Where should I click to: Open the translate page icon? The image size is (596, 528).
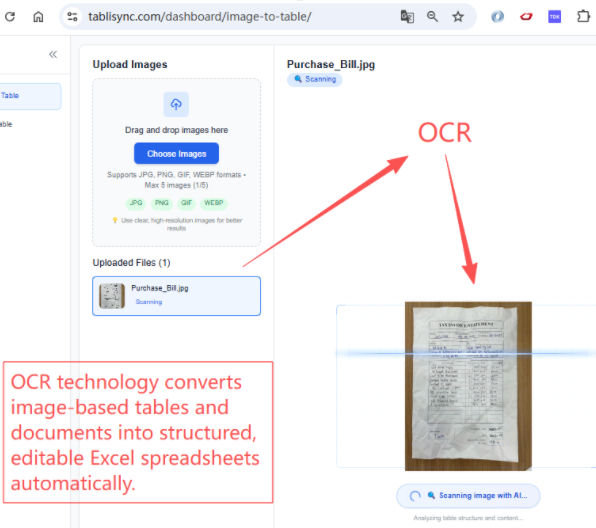point(407,16)
